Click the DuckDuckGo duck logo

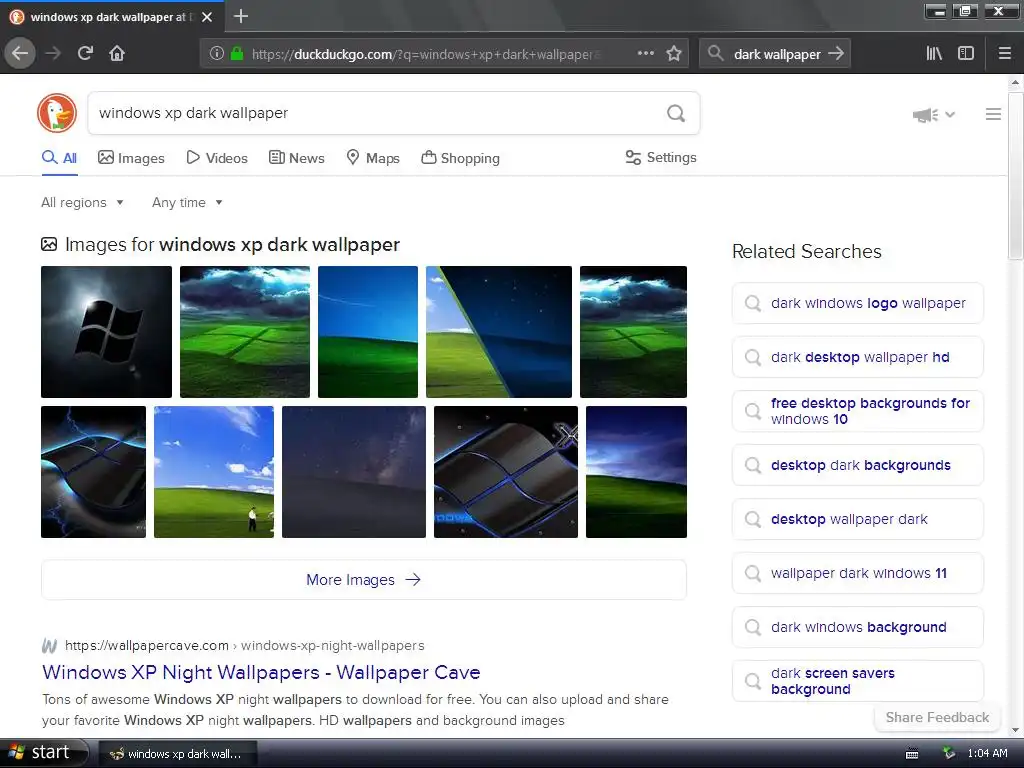[x=57, y=113]
